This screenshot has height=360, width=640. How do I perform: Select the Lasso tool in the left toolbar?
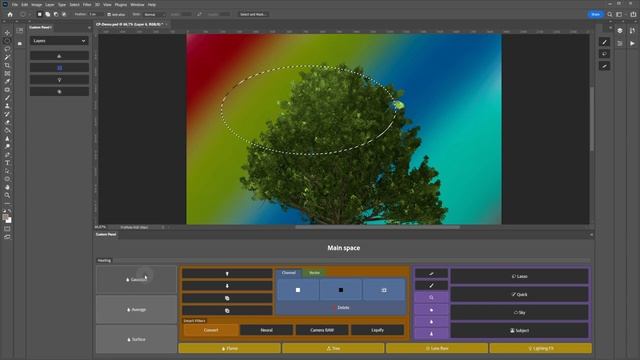(7, 49)
